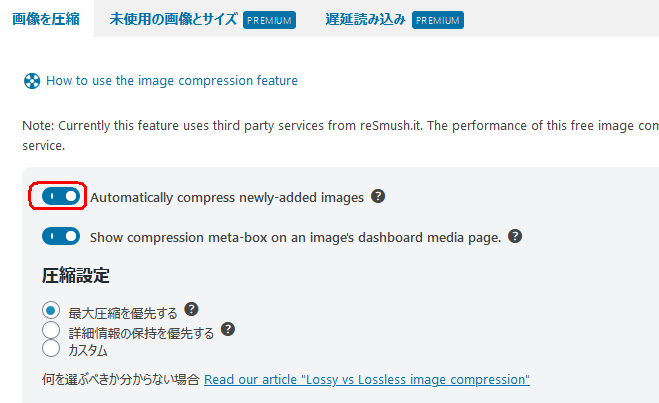Click the Automatically compress newly-added images label
The height and width of the screenshot is (403, 659).
click(x=227, y=198)
